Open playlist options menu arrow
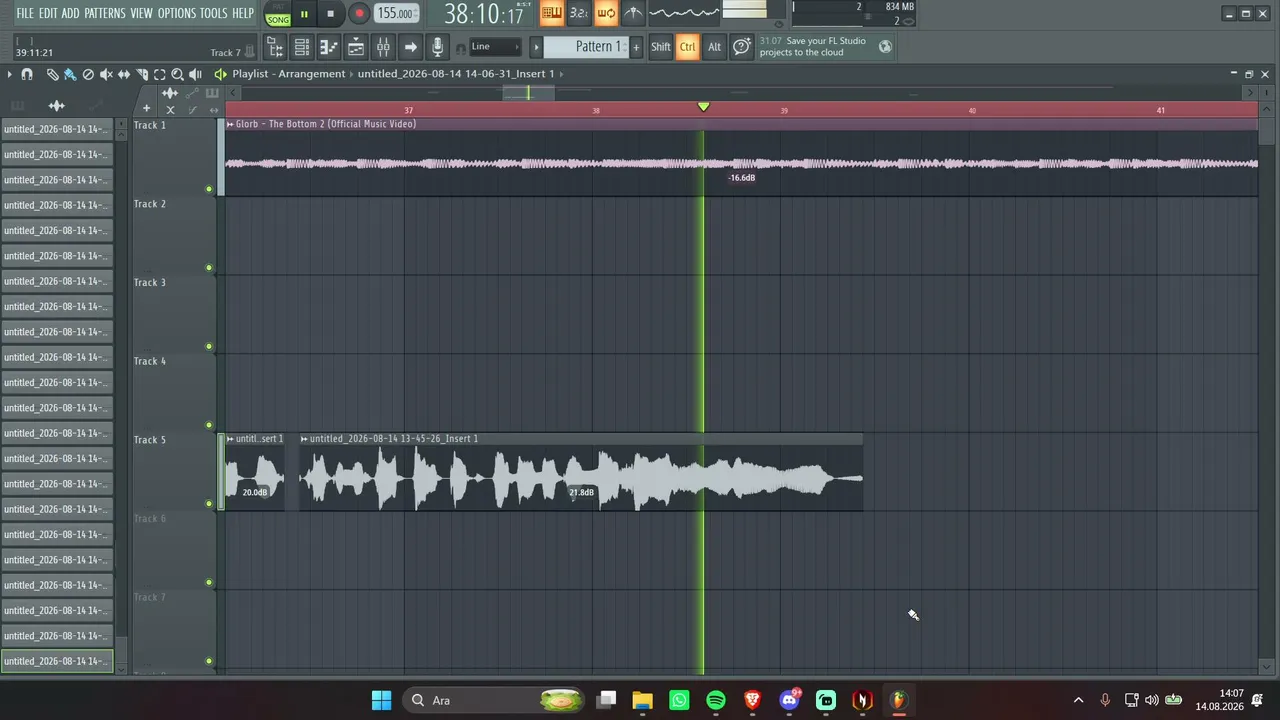The image size is (1280, 720). [9, 74]
